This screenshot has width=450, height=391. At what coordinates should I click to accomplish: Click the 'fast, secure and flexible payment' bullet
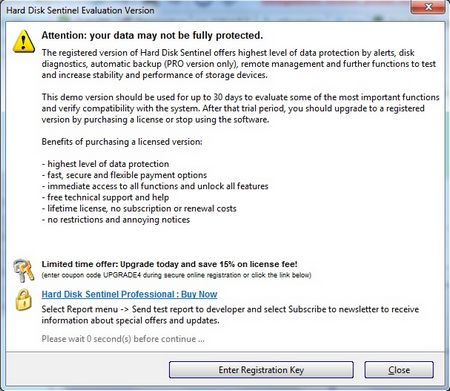coord(124,175)
